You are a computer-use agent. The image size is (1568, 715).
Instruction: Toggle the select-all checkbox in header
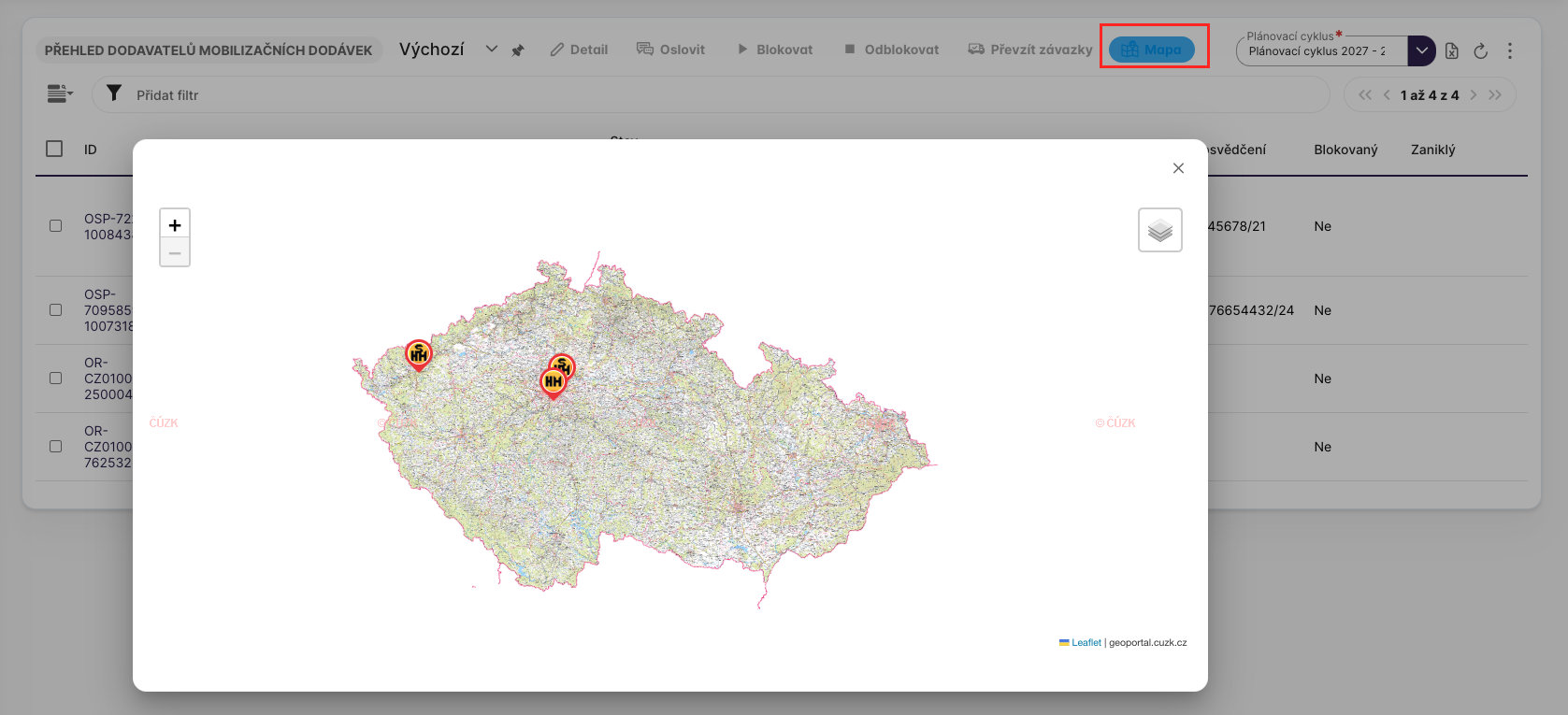(x=54, y=149)
